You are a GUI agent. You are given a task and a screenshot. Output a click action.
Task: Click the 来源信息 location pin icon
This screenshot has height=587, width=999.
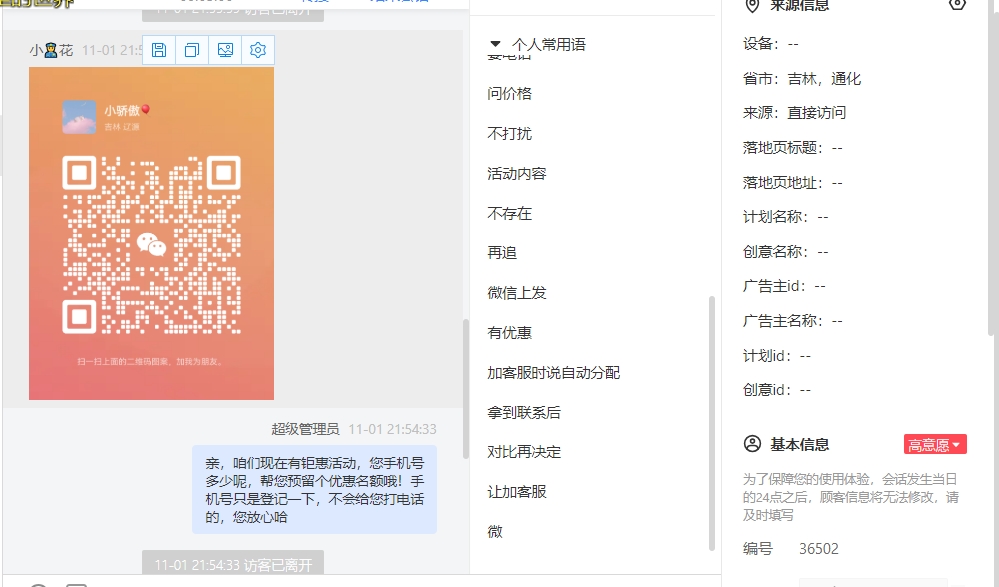coord(752,6)
